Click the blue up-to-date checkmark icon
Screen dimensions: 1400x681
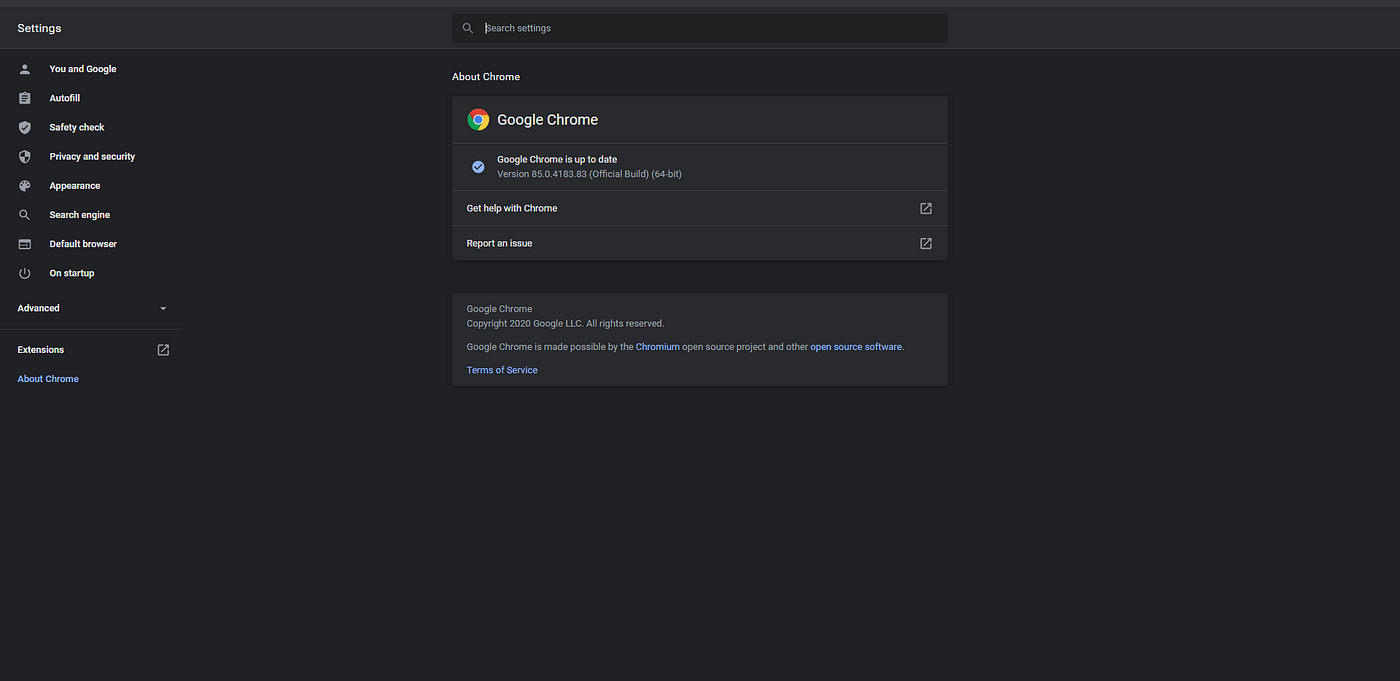[x=478, y=167]
